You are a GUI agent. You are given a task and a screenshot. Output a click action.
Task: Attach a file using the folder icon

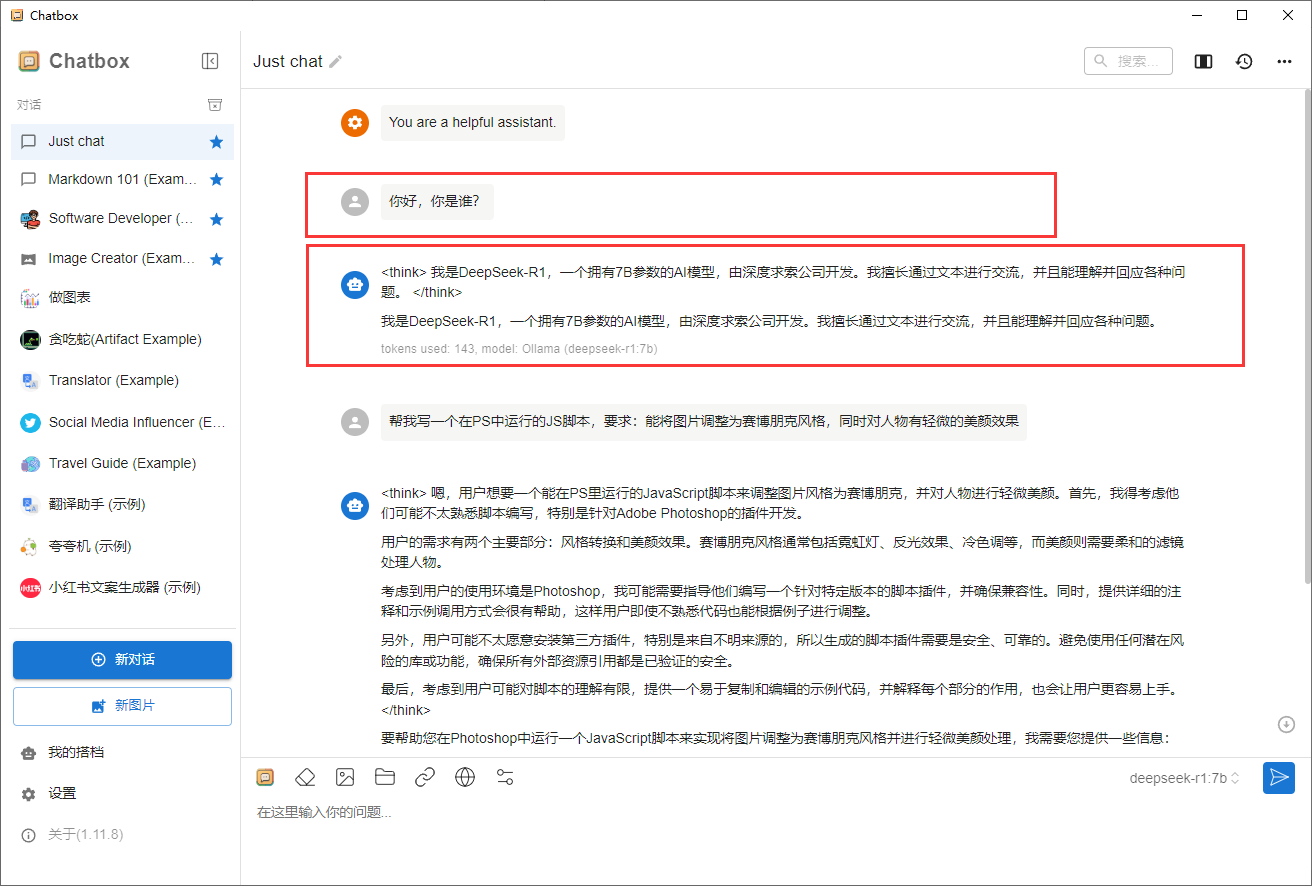(x=385, y=777)
